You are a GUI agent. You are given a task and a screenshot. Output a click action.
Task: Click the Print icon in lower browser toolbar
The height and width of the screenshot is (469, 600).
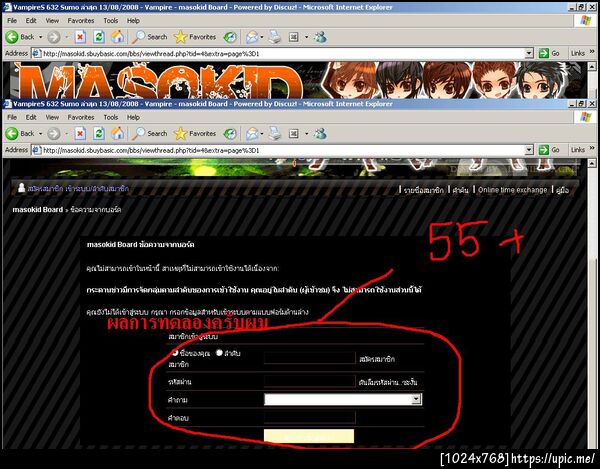(274, 134)
